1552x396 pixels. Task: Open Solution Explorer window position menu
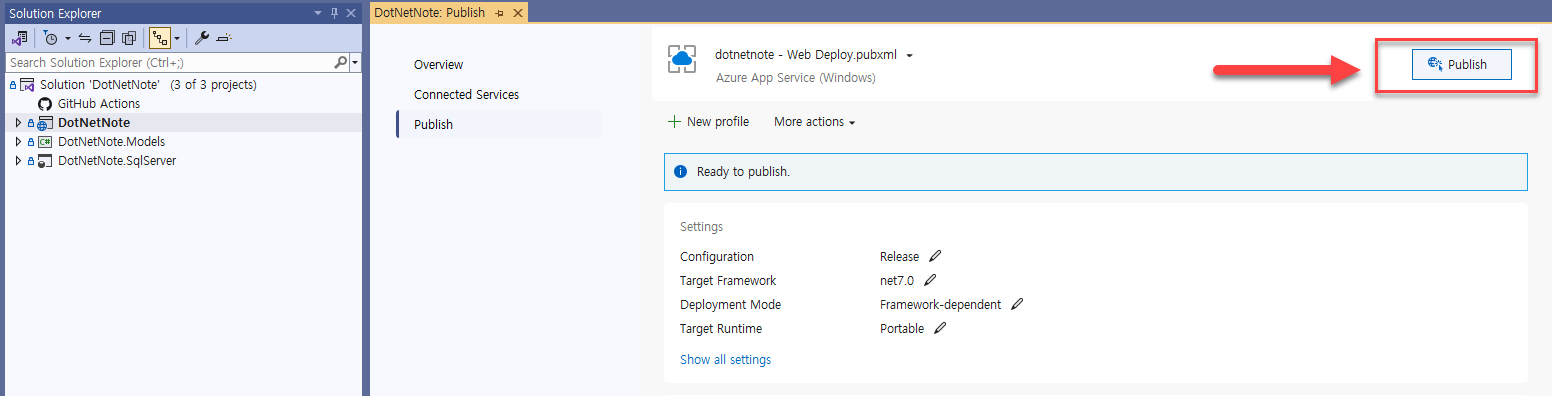(318, 13)
